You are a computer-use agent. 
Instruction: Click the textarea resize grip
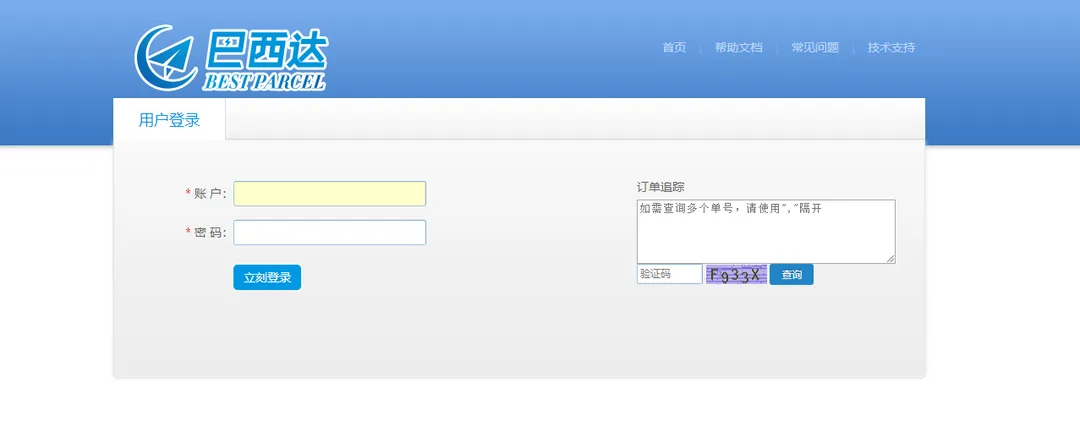tap(891, 258)
